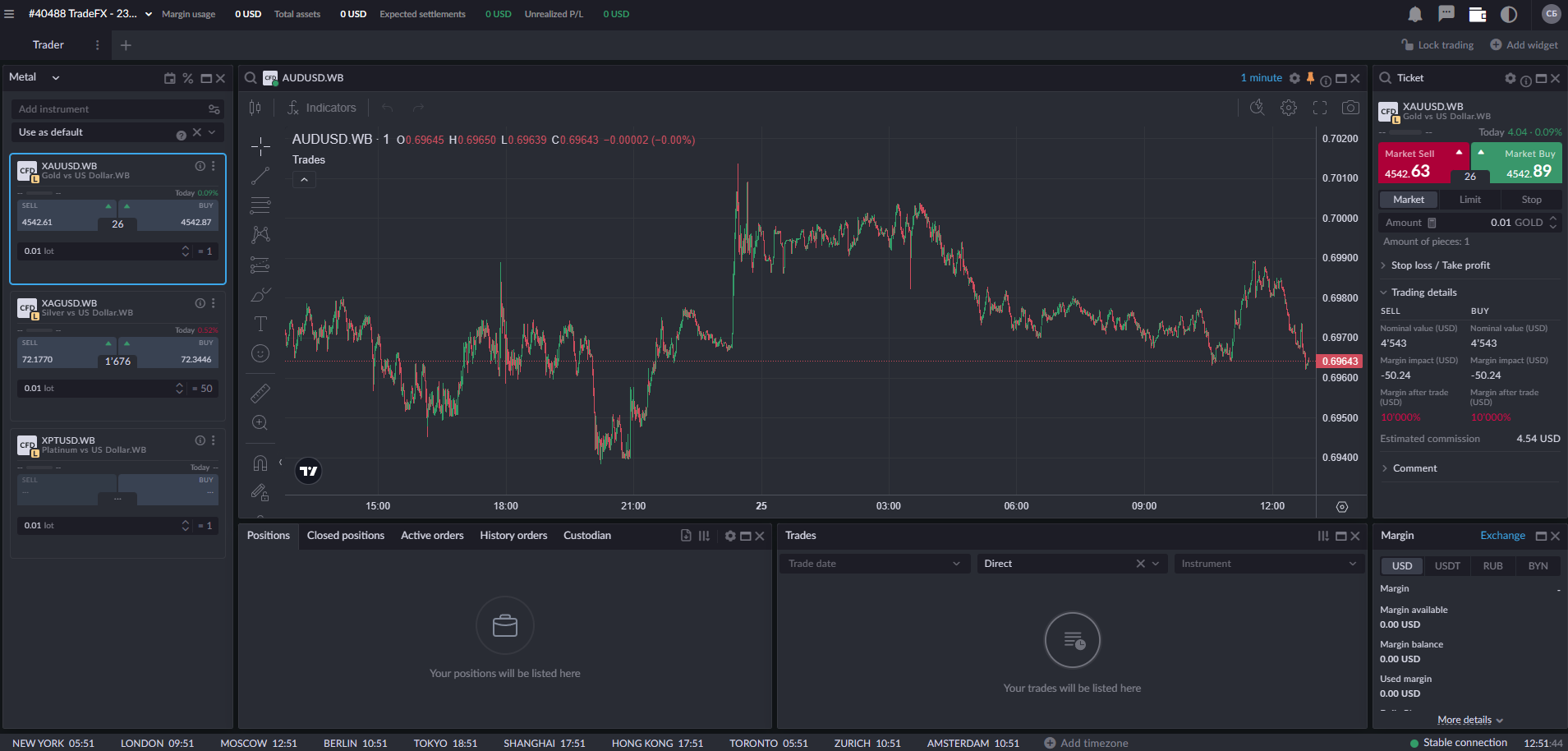Select the crosshair cursor tool
The width and height of the screenshot is (1568, 751).
click(x=260, y=146)
